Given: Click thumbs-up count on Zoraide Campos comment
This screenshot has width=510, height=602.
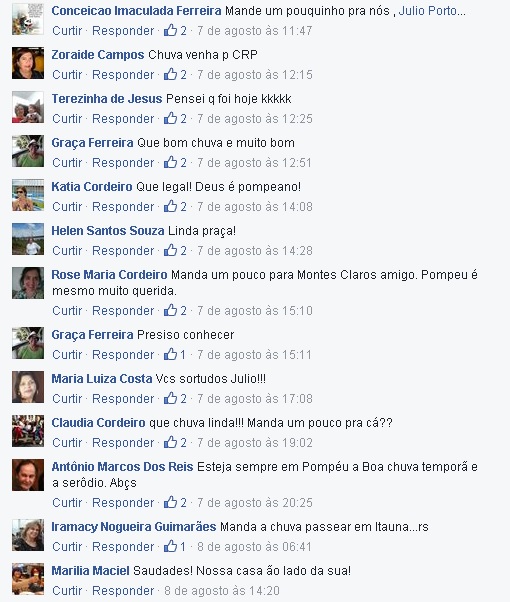Looking at the screenshot, I should (175, 74).
